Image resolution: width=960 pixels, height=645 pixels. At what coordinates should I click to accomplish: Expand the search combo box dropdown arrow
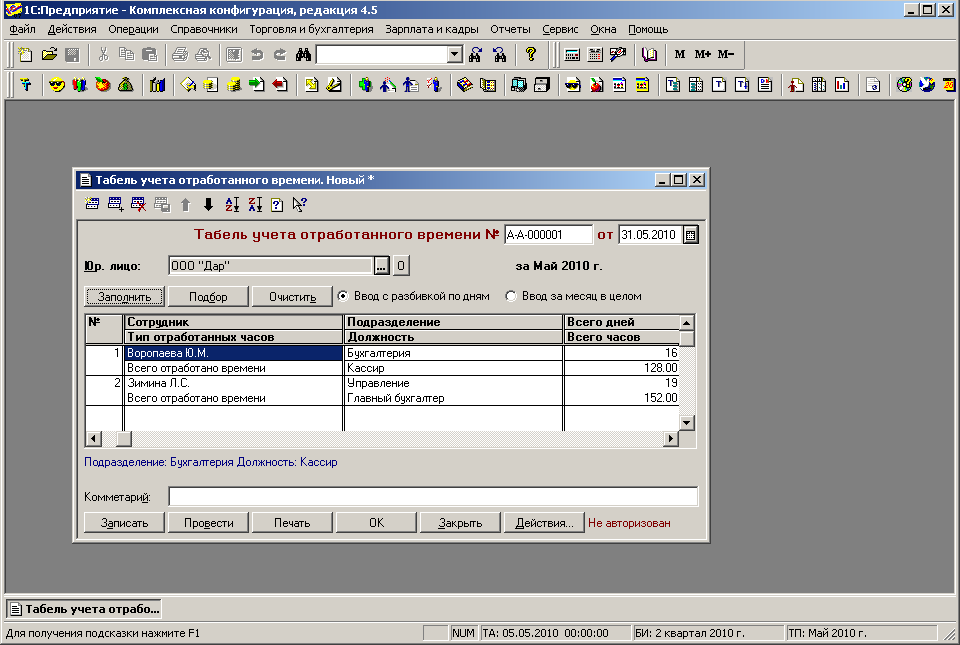tap(454, 54)
